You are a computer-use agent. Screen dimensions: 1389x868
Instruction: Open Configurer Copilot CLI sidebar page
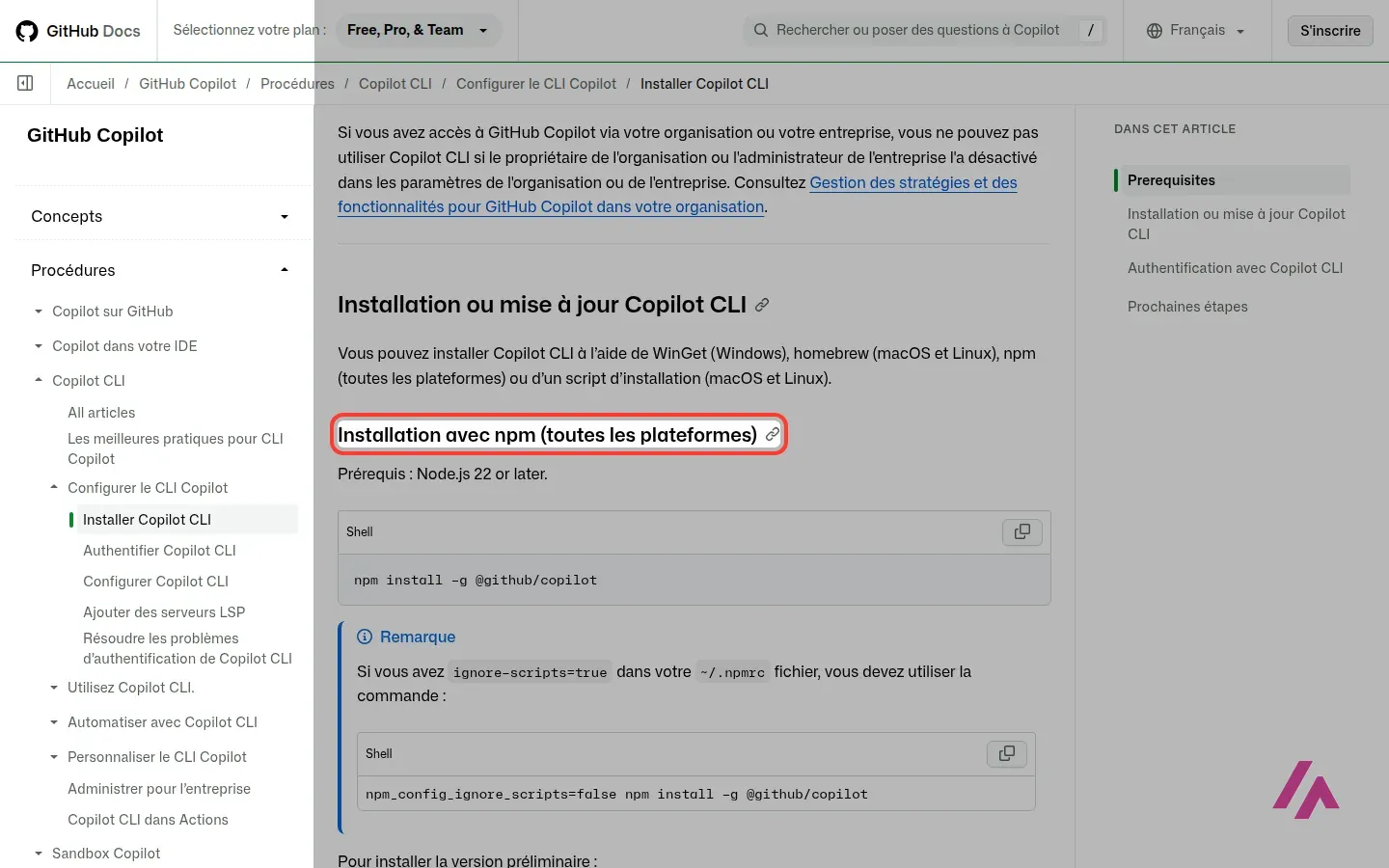[155, 582]
